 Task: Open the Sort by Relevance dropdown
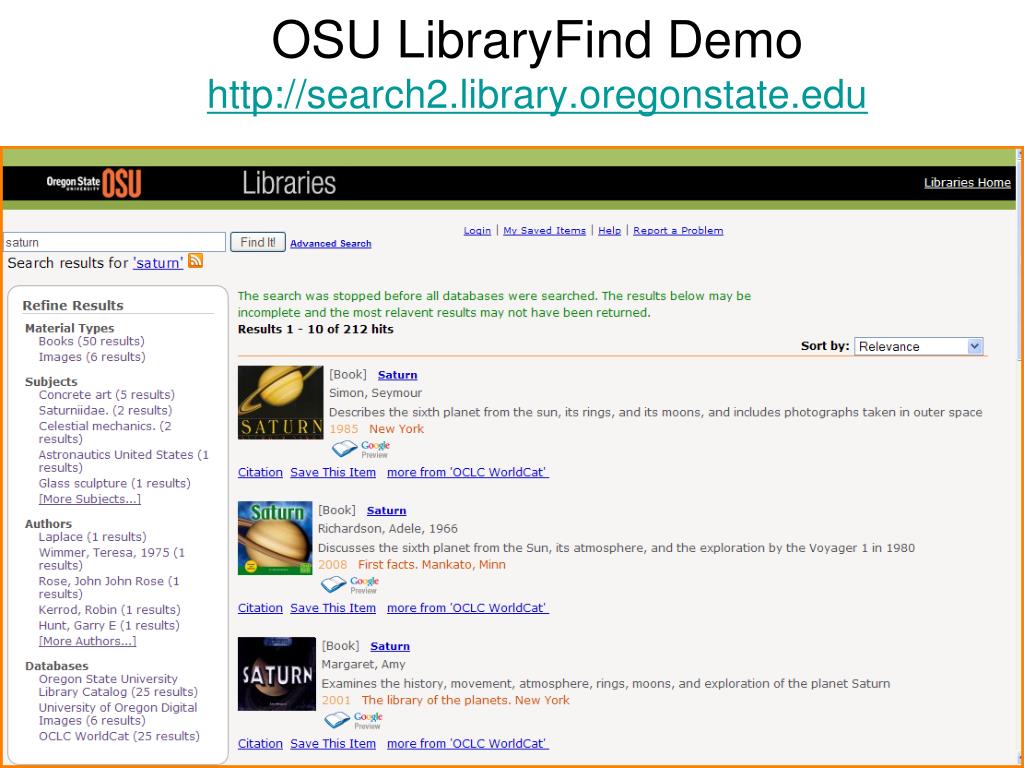tap(918, 346)
